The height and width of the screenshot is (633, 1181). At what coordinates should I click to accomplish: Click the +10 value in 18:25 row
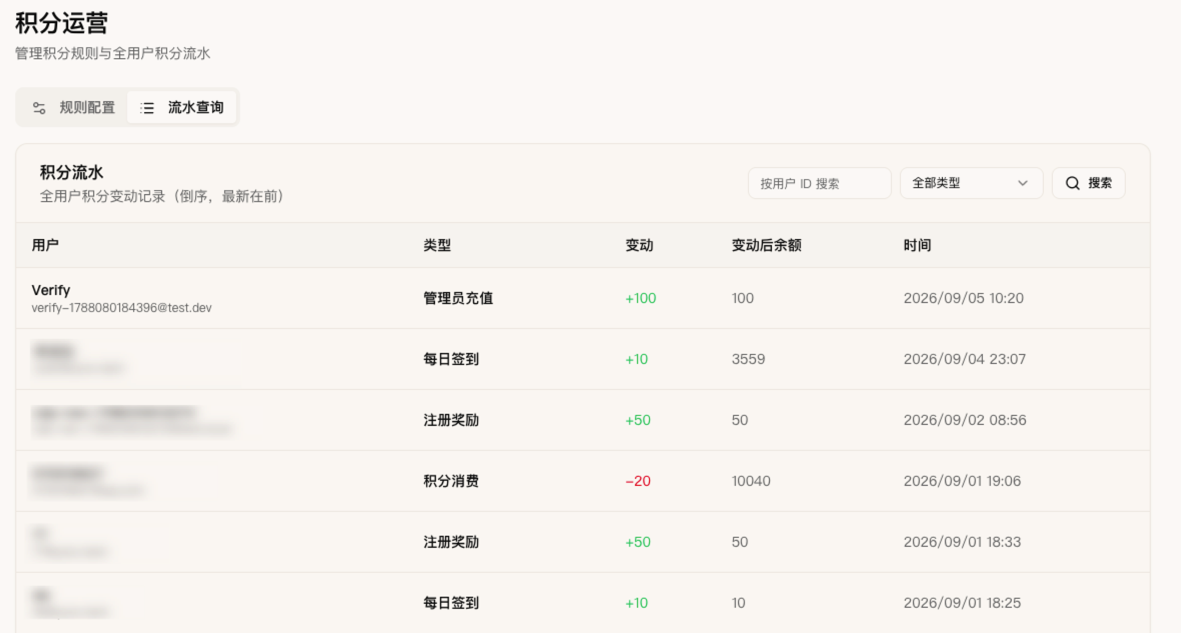click(x=636, y=604)
